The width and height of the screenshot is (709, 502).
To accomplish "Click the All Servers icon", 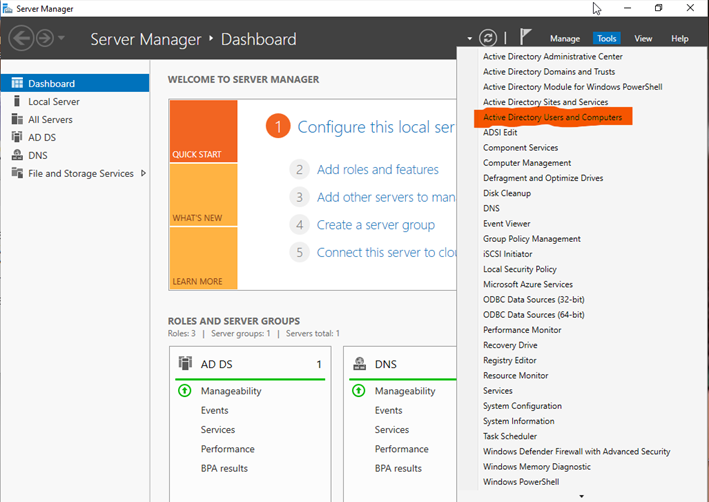I will [x=17, y=119].
